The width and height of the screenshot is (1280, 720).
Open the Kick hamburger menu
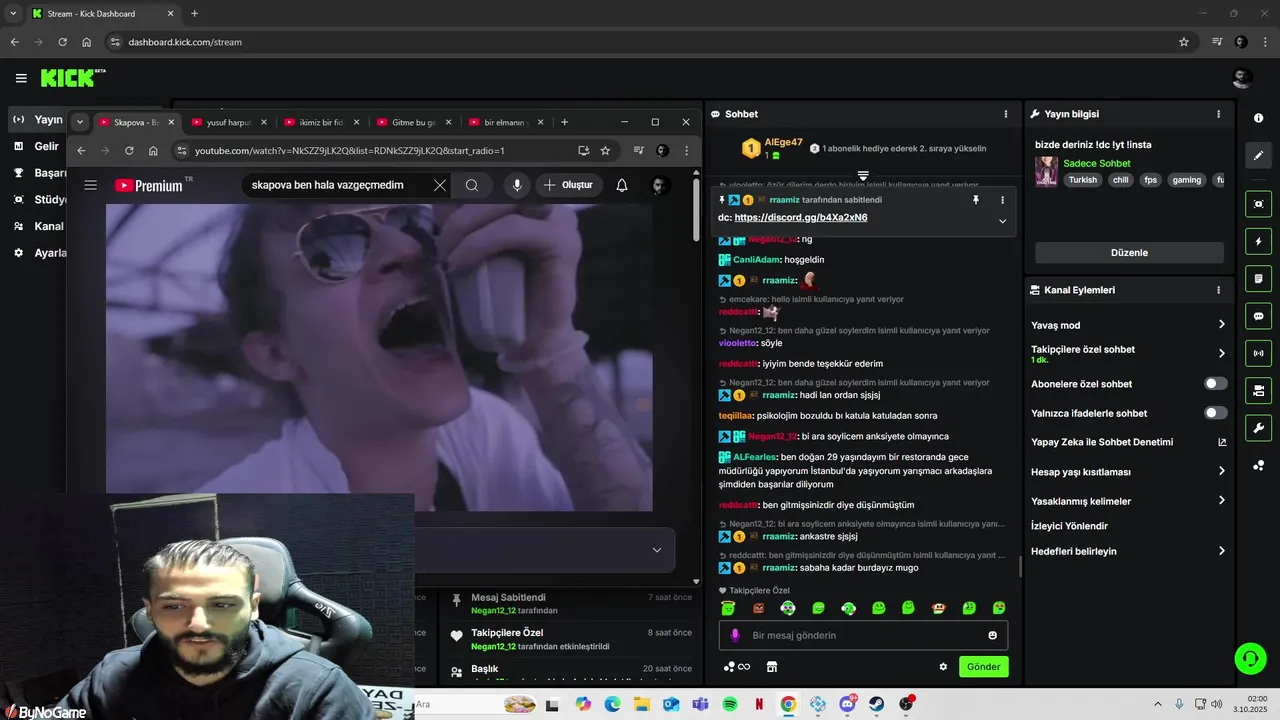point(21,78)
